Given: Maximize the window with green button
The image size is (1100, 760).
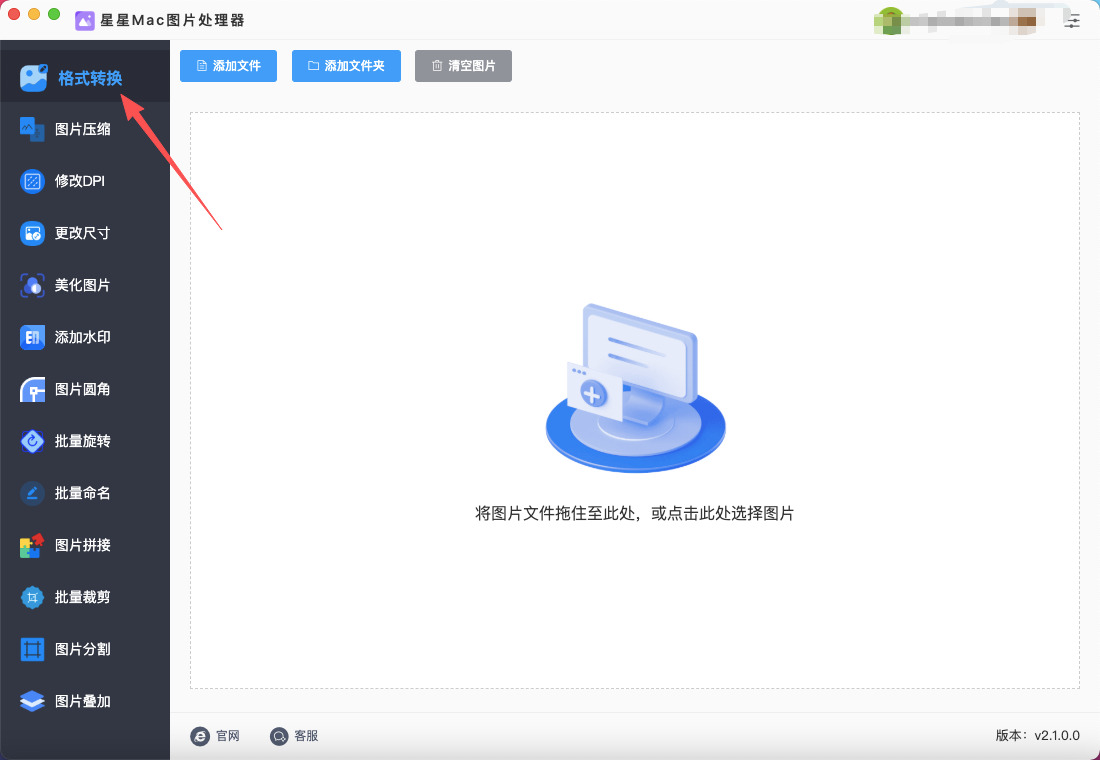Looking at the screenshot, I should click(x=54, y=14).
